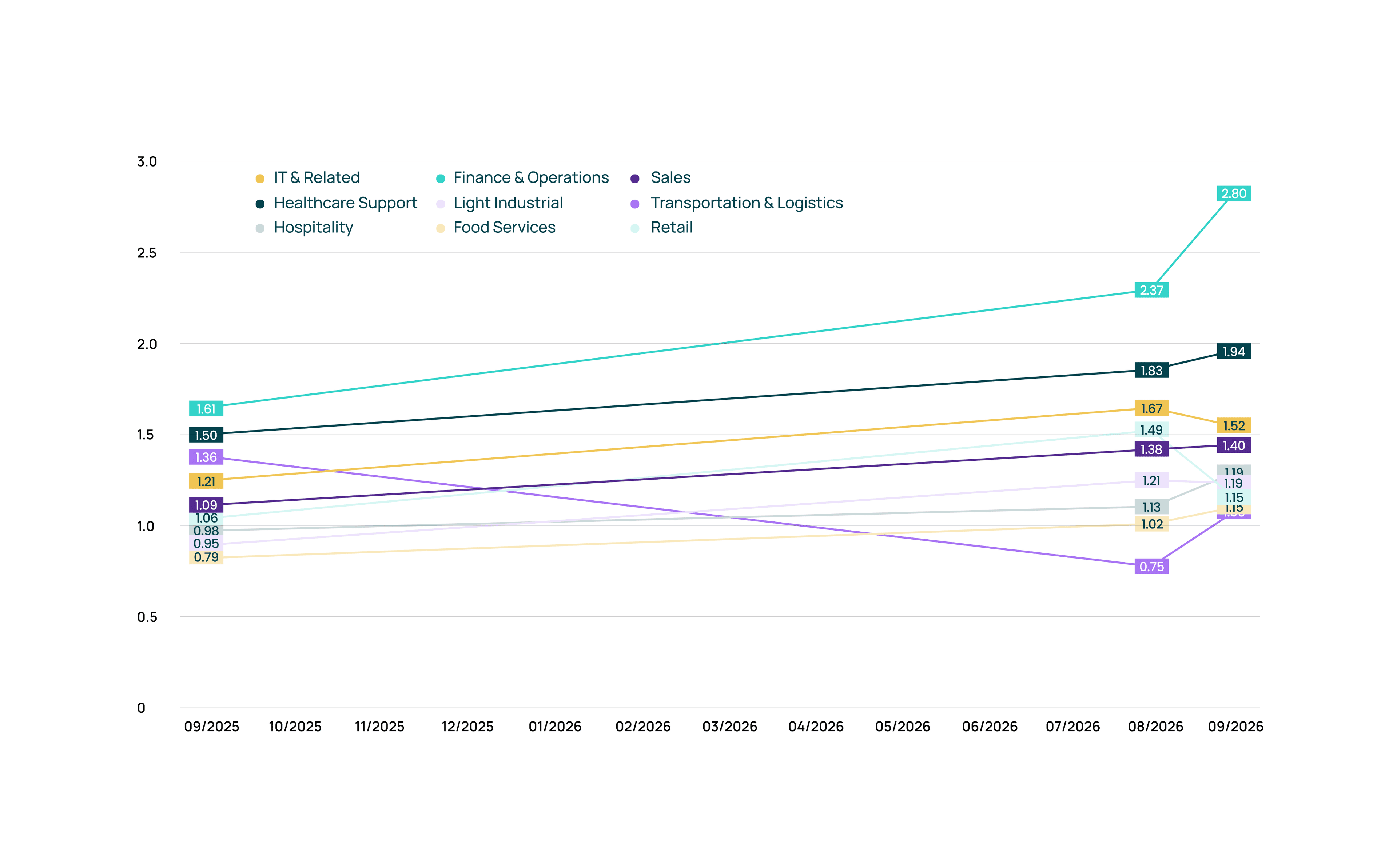Click the Retail legend label
This screenshot has height=868, width=1397.
pos(671,228)
